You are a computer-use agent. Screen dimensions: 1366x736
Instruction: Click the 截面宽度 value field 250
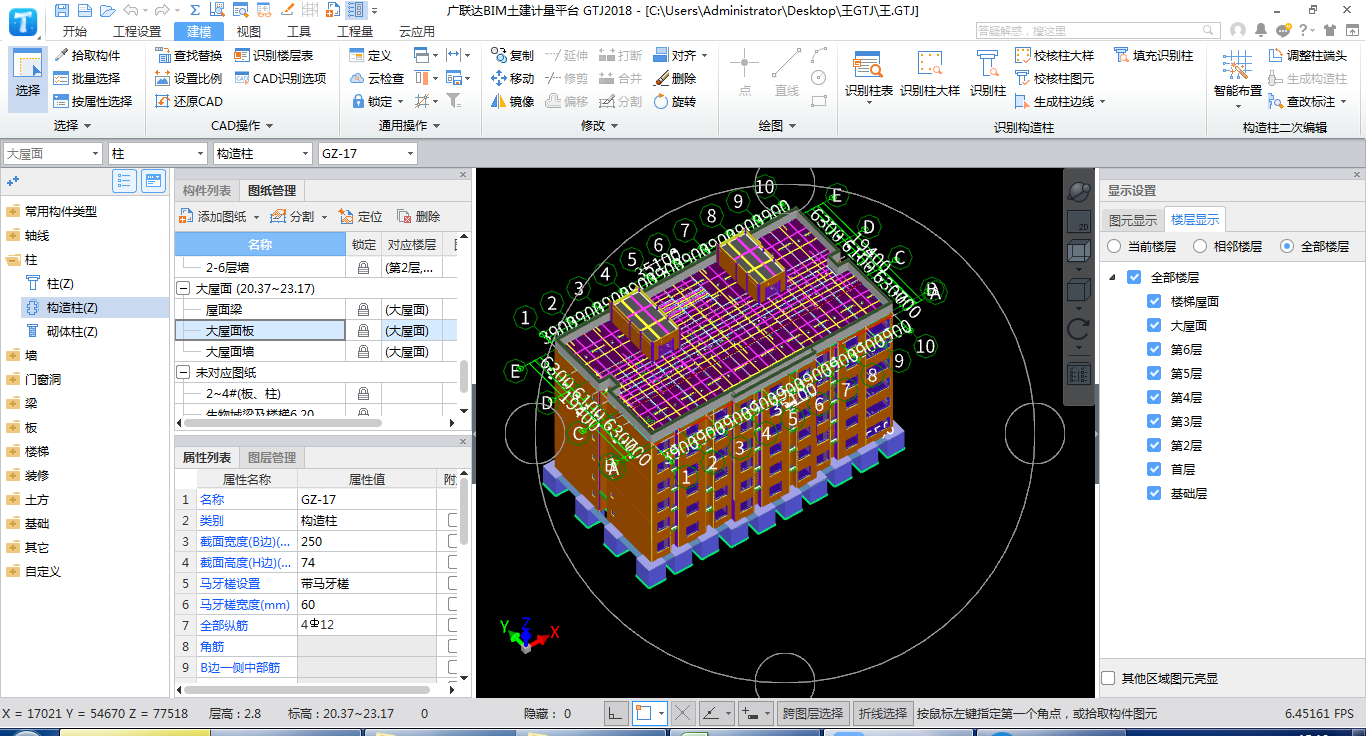[x=366, y=541]
